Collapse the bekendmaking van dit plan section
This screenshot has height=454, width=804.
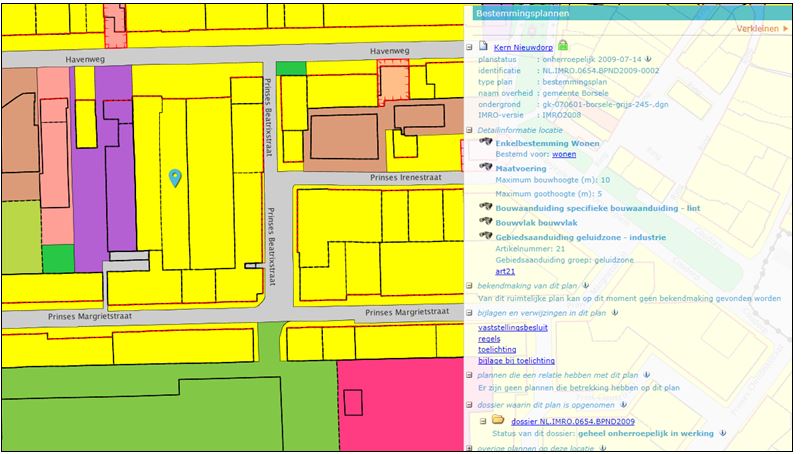469,286
